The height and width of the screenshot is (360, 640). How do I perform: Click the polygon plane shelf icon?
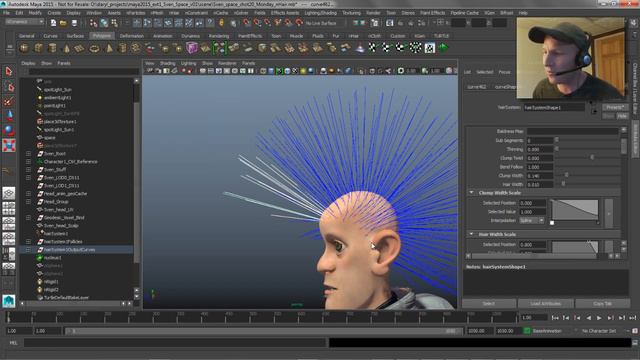click(x=80, y=48)
